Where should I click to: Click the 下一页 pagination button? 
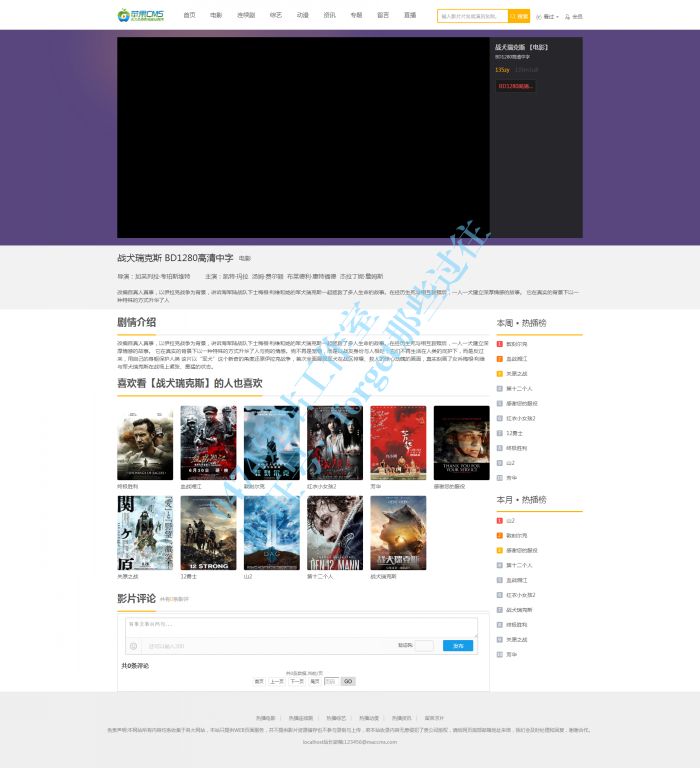tap(296, 681)
